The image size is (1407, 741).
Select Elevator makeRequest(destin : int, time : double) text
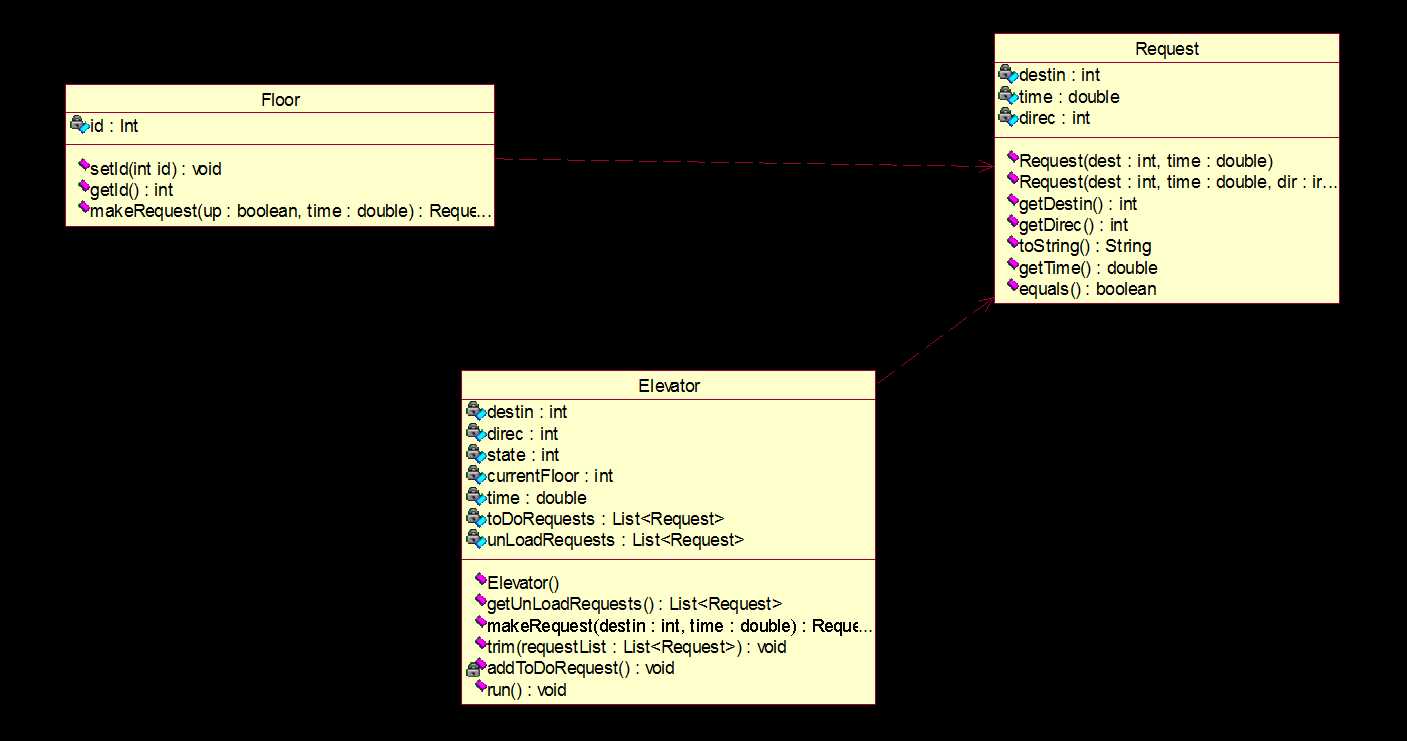[x=680, y=626]
